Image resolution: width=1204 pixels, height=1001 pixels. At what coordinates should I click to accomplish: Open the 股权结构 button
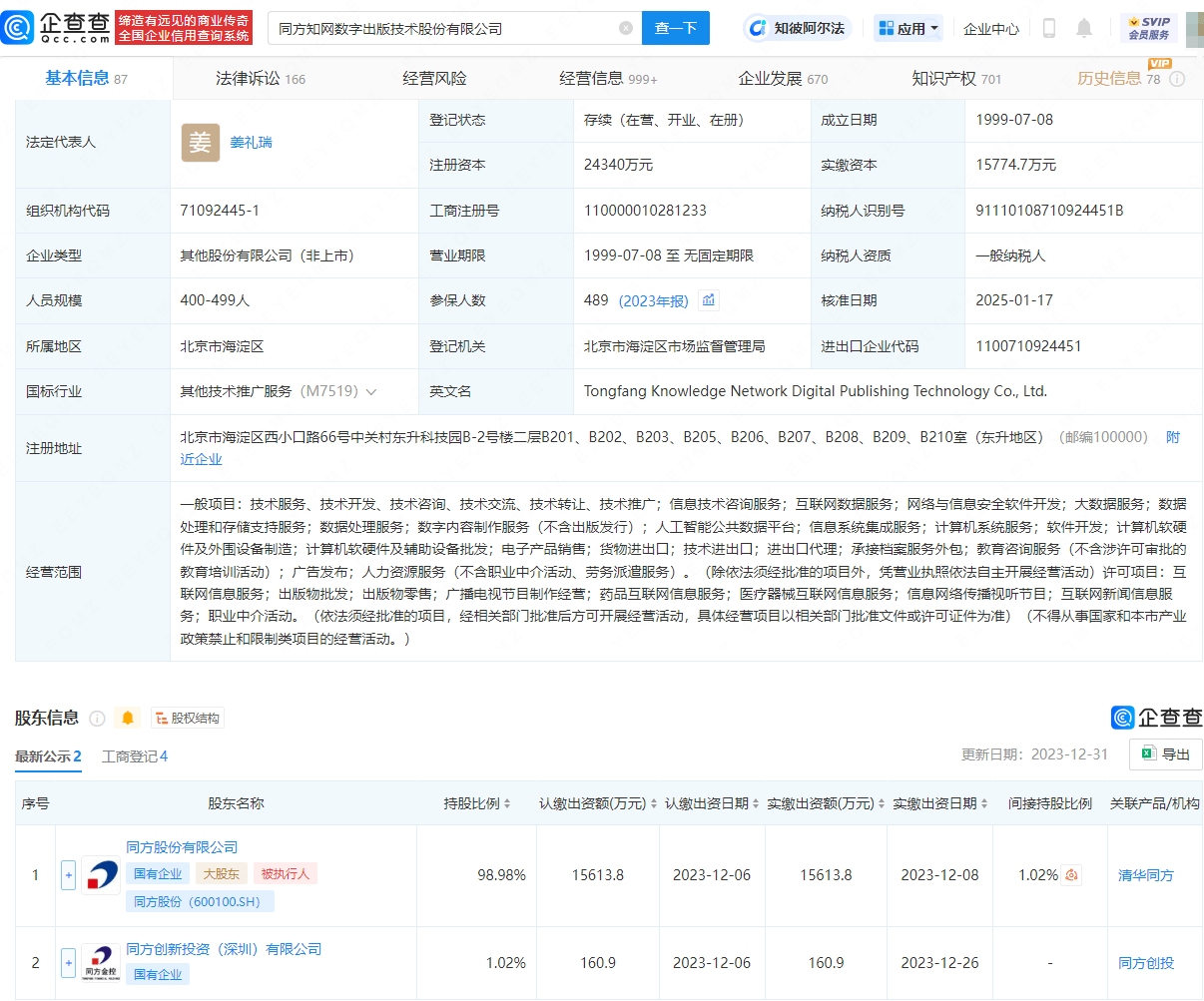(188, 718)
